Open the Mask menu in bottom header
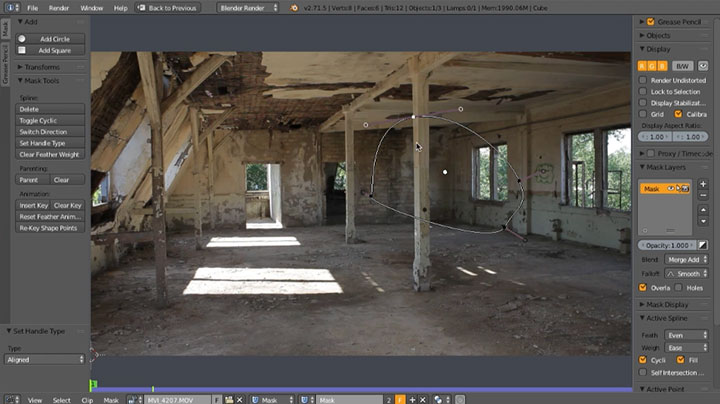 (111, 400)
